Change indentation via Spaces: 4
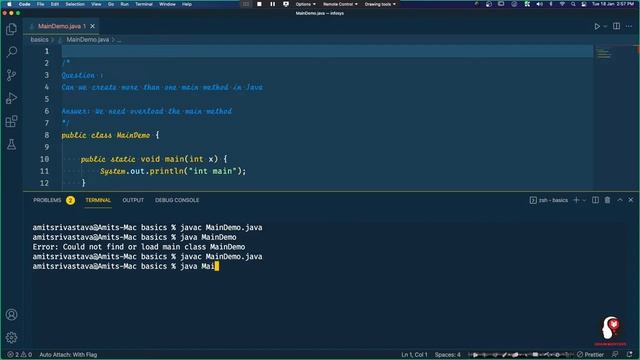The width and height of the screenshot is (640, 360). (447, 355)
